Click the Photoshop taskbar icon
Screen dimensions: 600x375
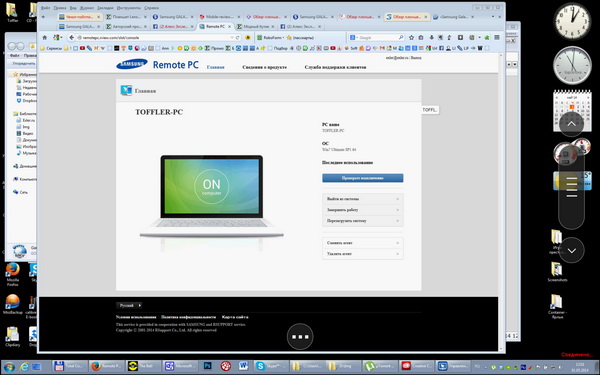pos(208,366)
